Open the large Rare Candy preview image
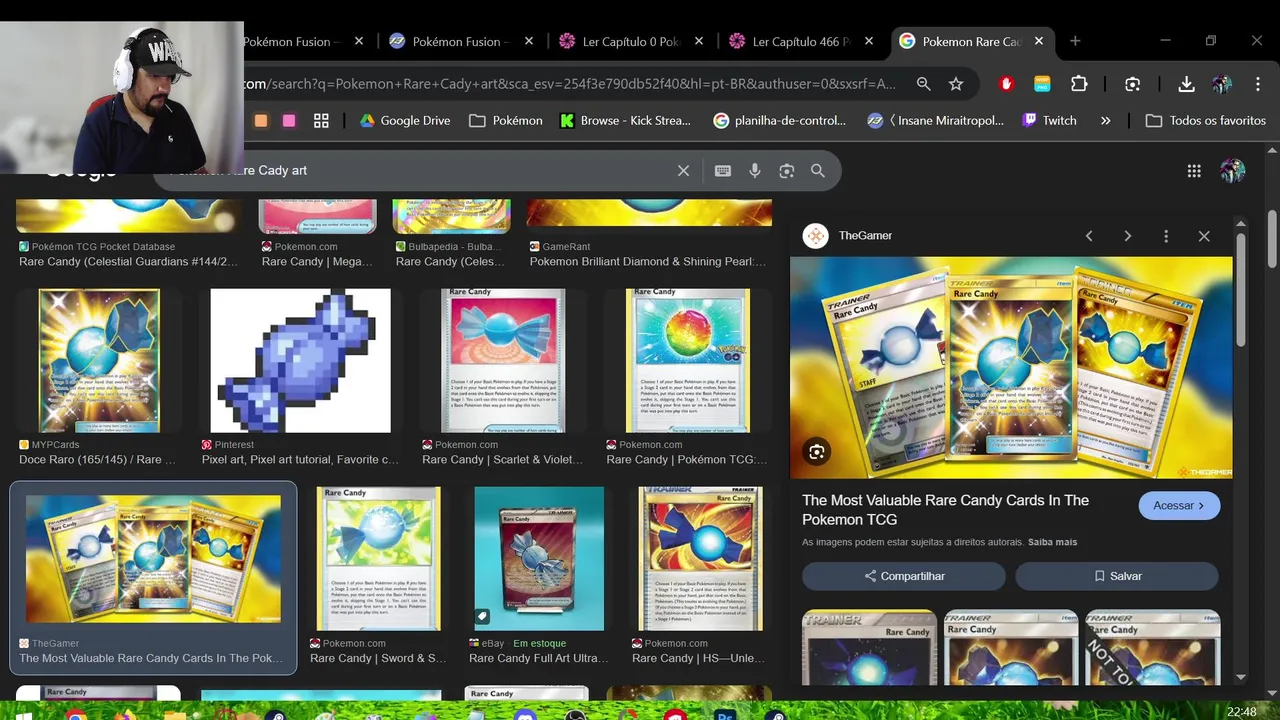This screenshot has height=720, width=1280. [x=1011, y=367]
